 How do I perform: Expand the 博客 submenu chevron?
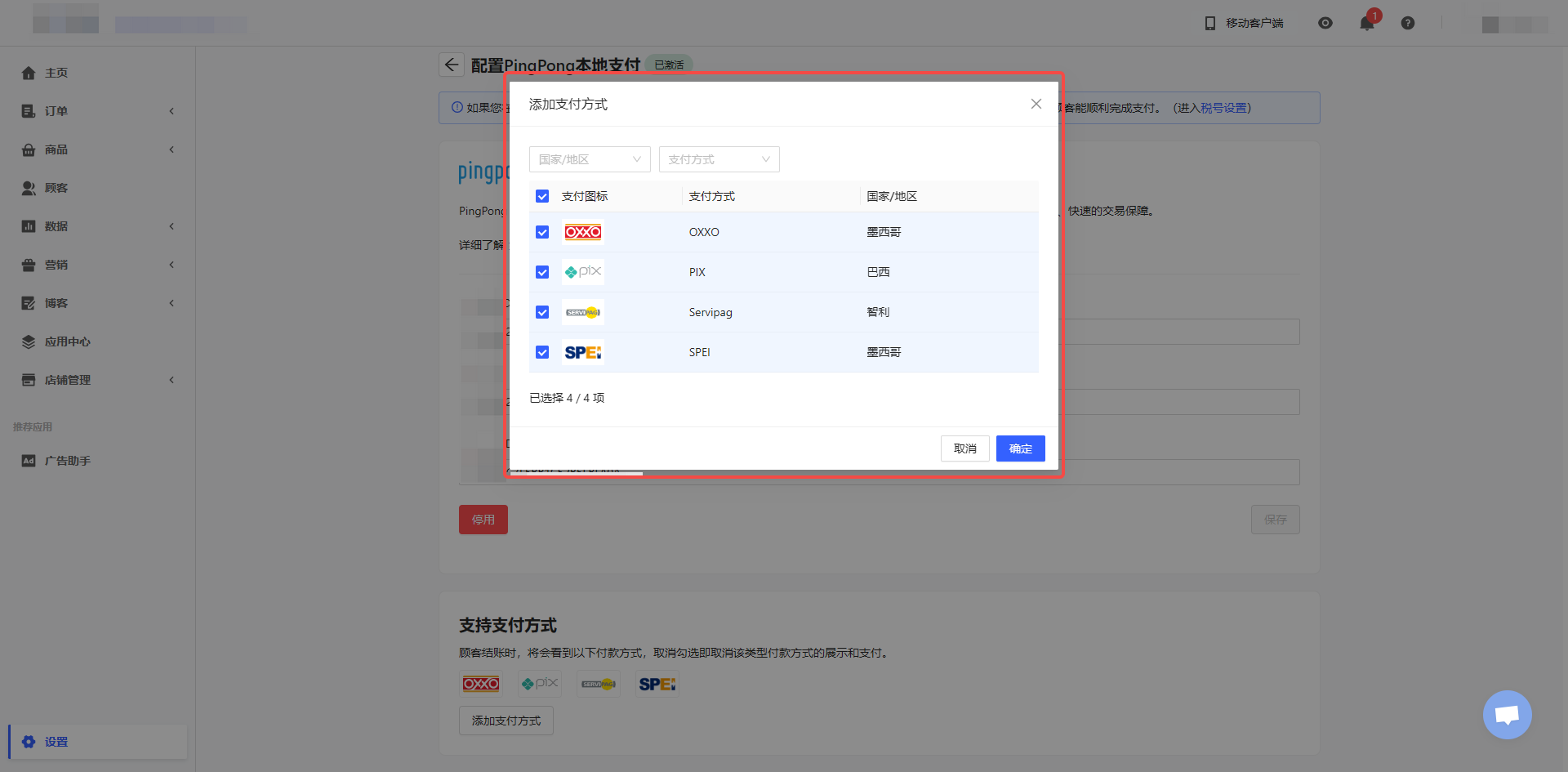[171, 303]
